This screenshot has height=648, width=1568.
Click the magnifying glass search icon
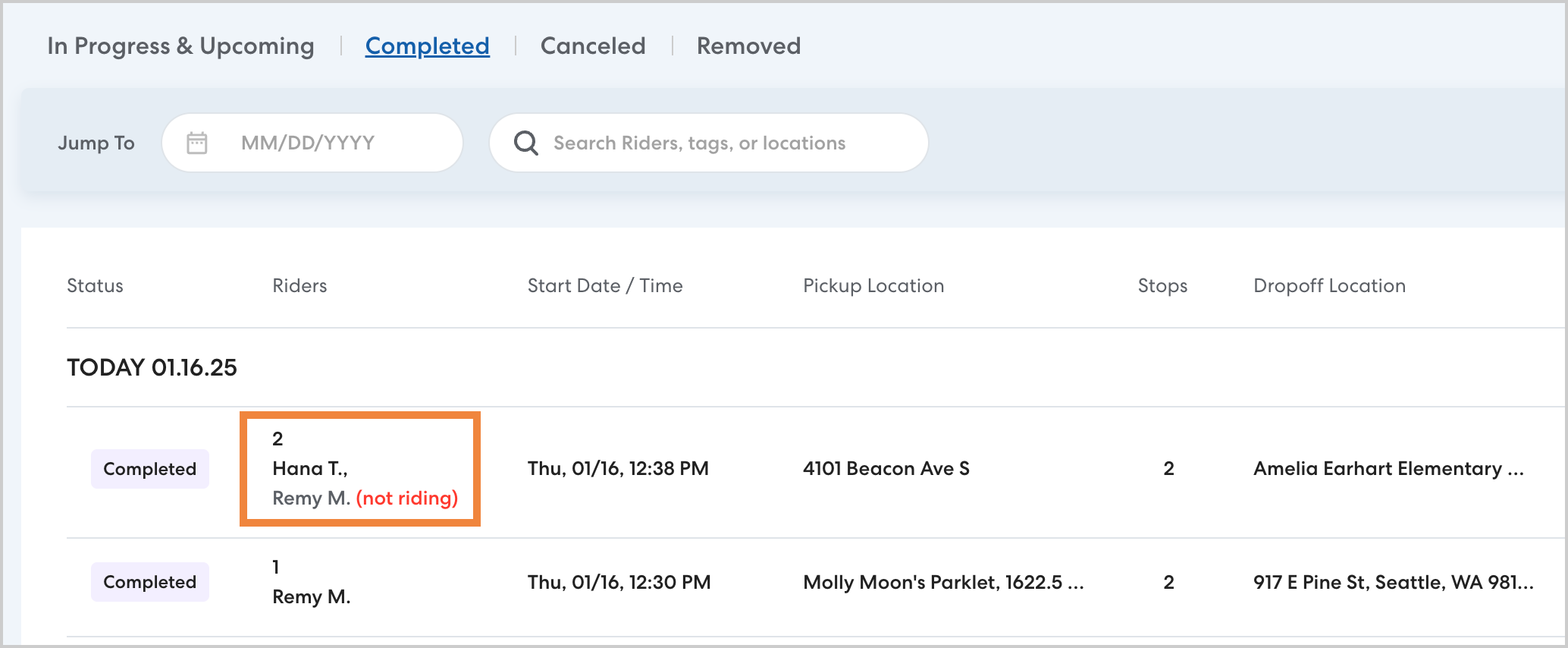525,143
